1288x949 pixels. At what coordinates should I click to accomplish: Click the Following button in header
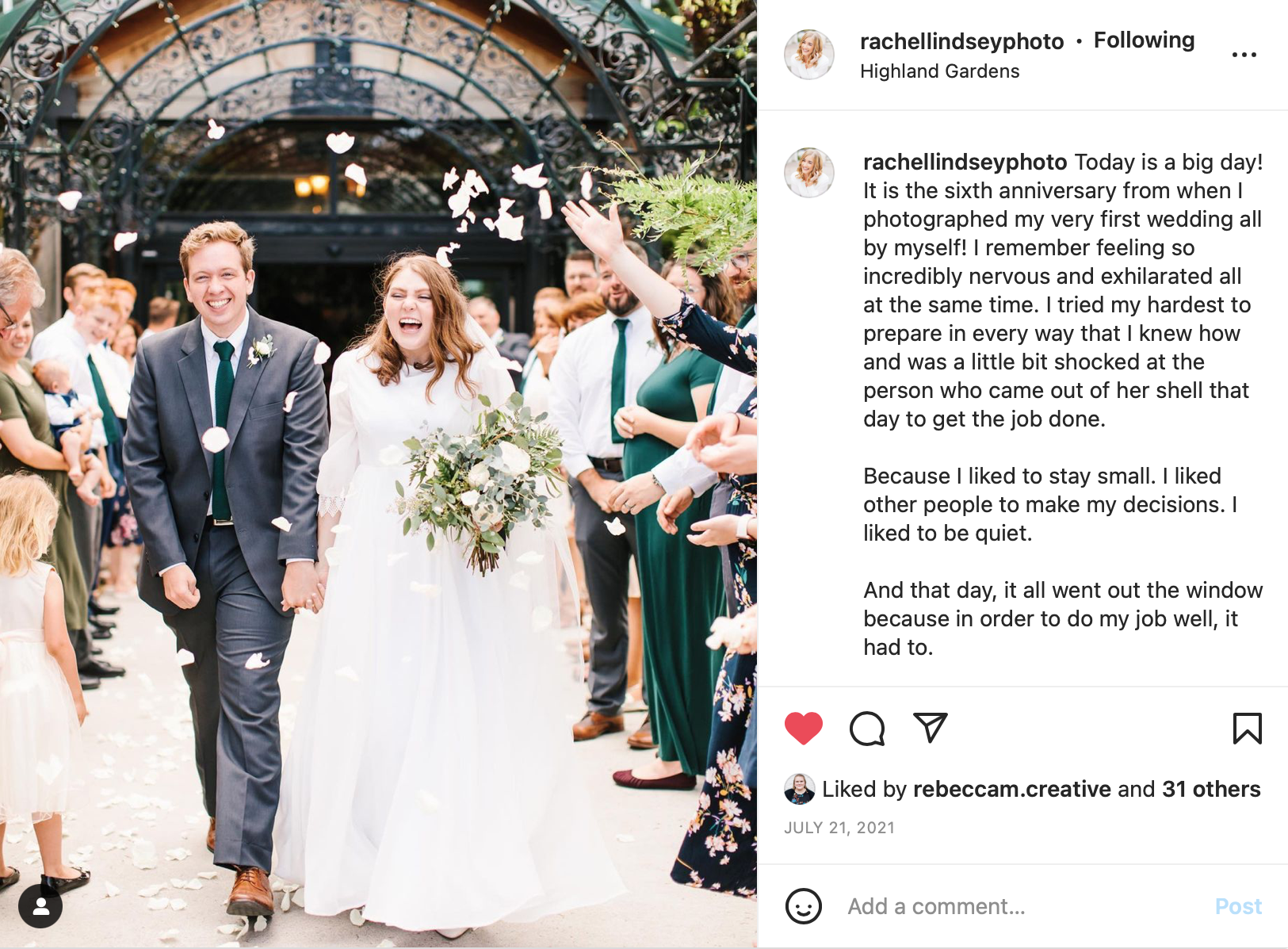(x=1144, y=40)
